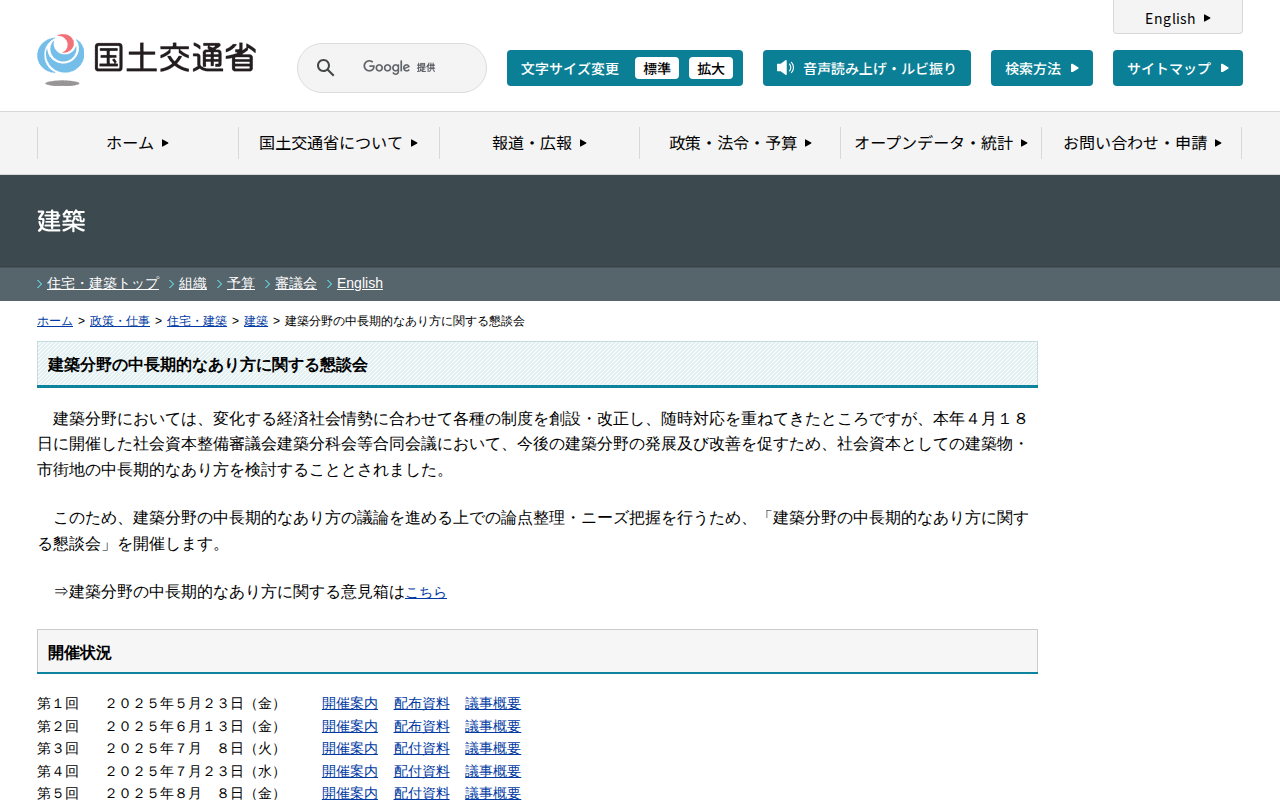The width and height of the screenshot is (1280, 800).
Task: Open the 検索方法 page
Action: [1041, 68]
